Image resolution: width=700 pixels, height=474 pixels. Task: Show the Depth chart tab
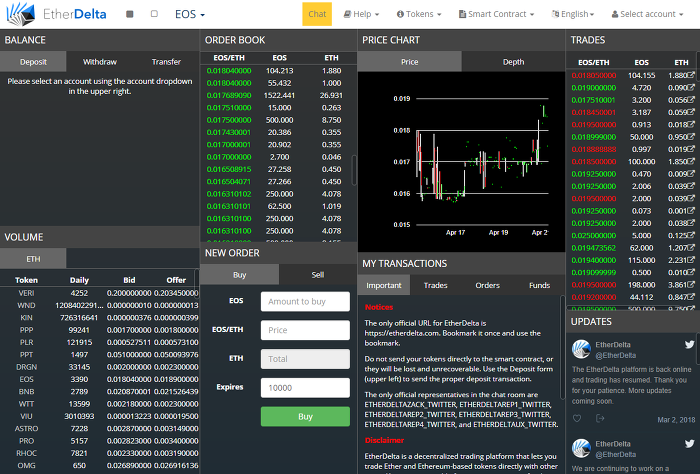513,62
